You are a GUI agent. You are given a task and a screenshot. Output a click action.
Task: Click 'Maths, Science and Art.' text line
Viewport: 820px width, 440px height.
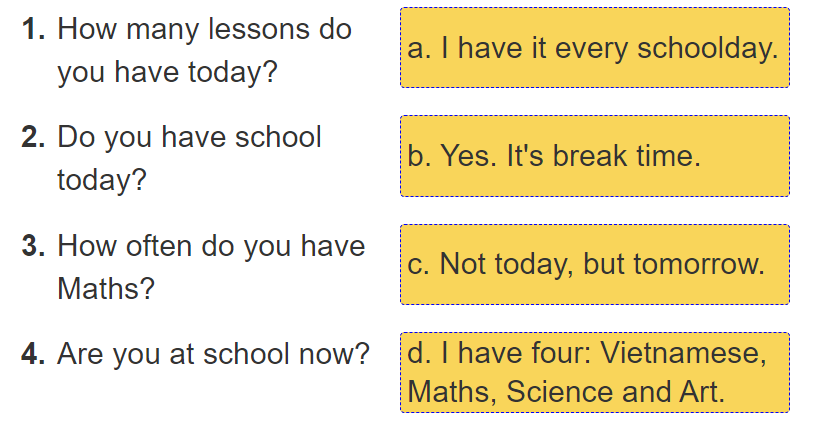tap(566, 391)
